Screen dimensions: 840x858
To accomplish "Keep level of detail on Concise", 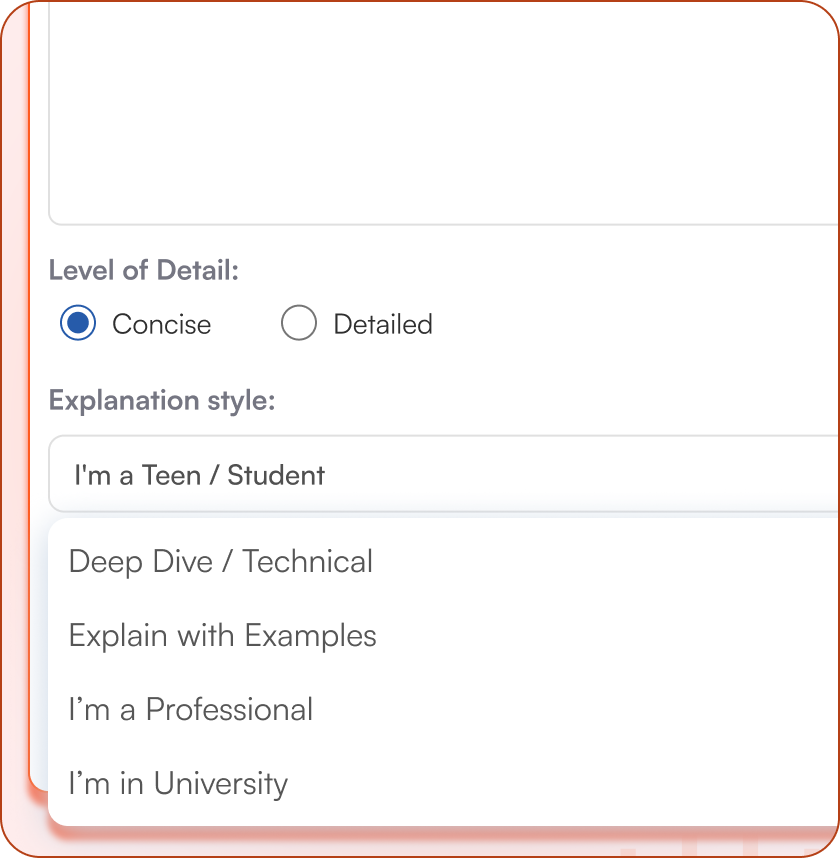I will (78, 324).
